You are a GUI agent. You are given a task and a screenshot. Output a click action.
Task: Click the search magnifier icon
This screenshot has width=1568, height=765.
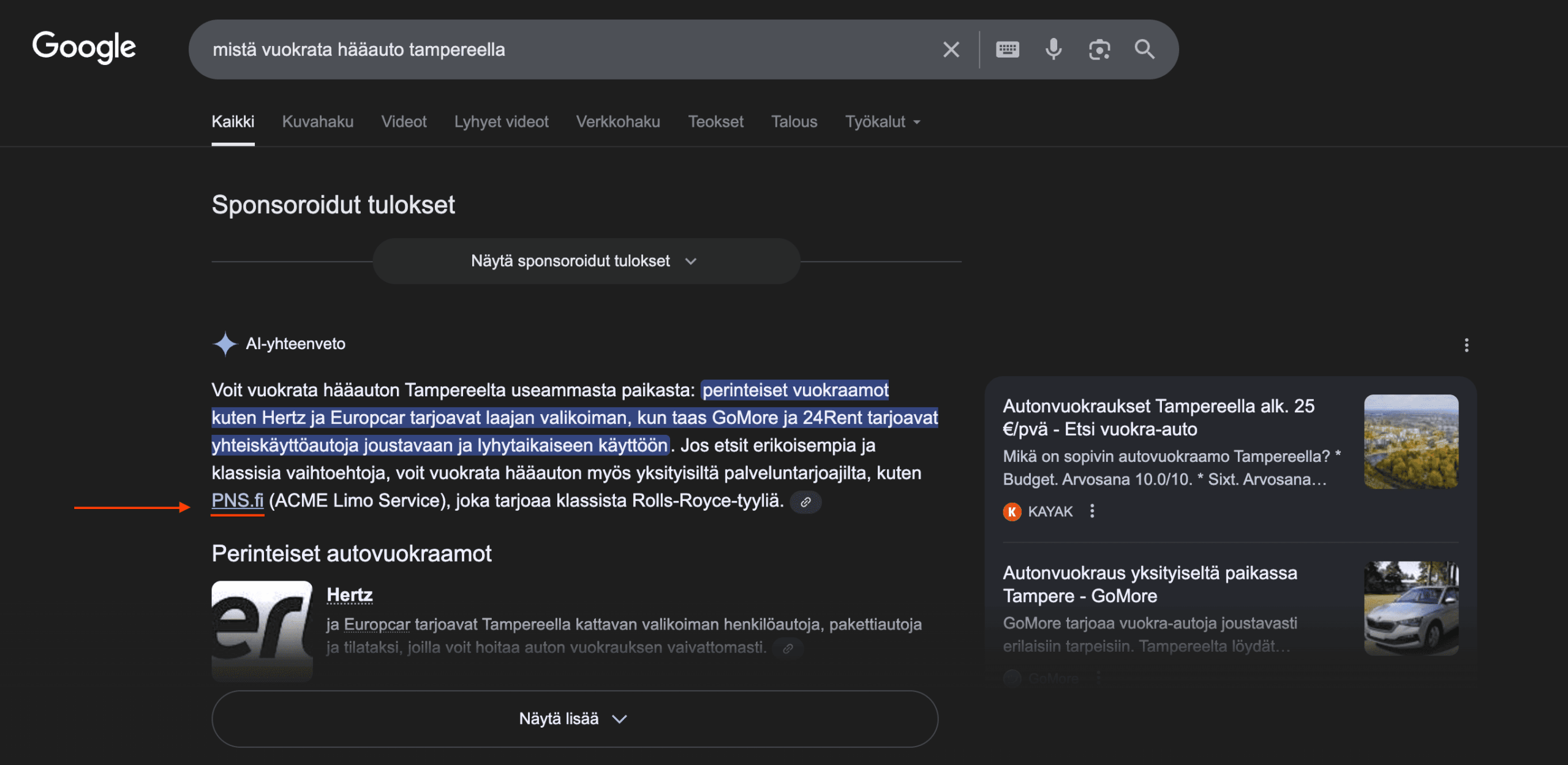pyautogui.click(x=1144, y=49)
